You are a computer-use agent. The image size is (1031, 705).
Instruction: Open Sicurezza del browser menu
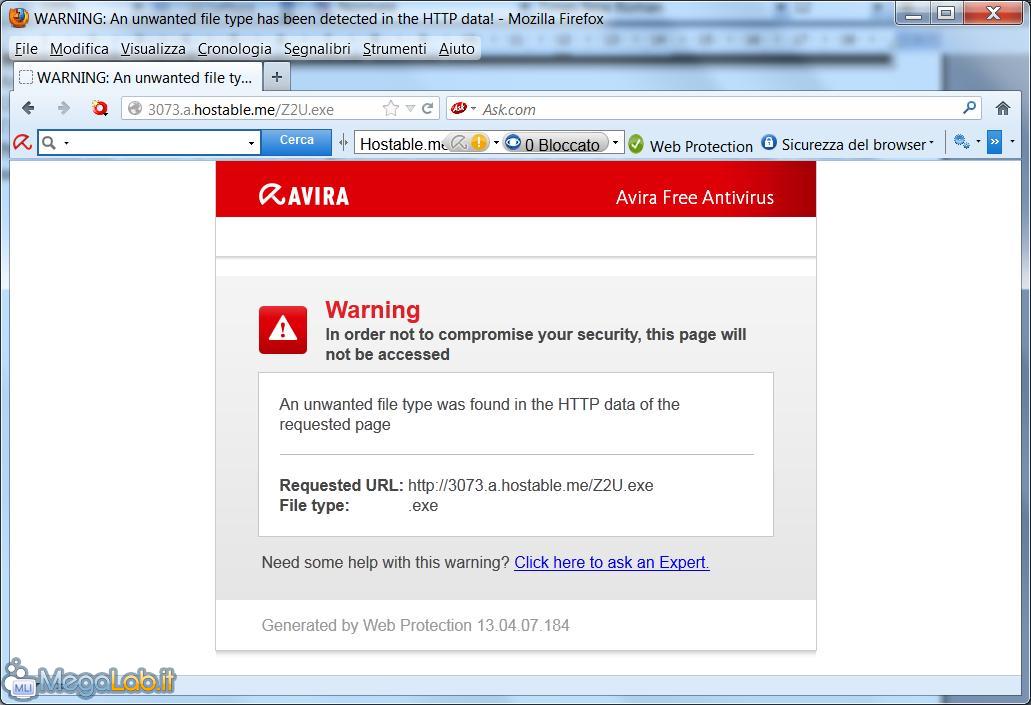click(848, 144)
